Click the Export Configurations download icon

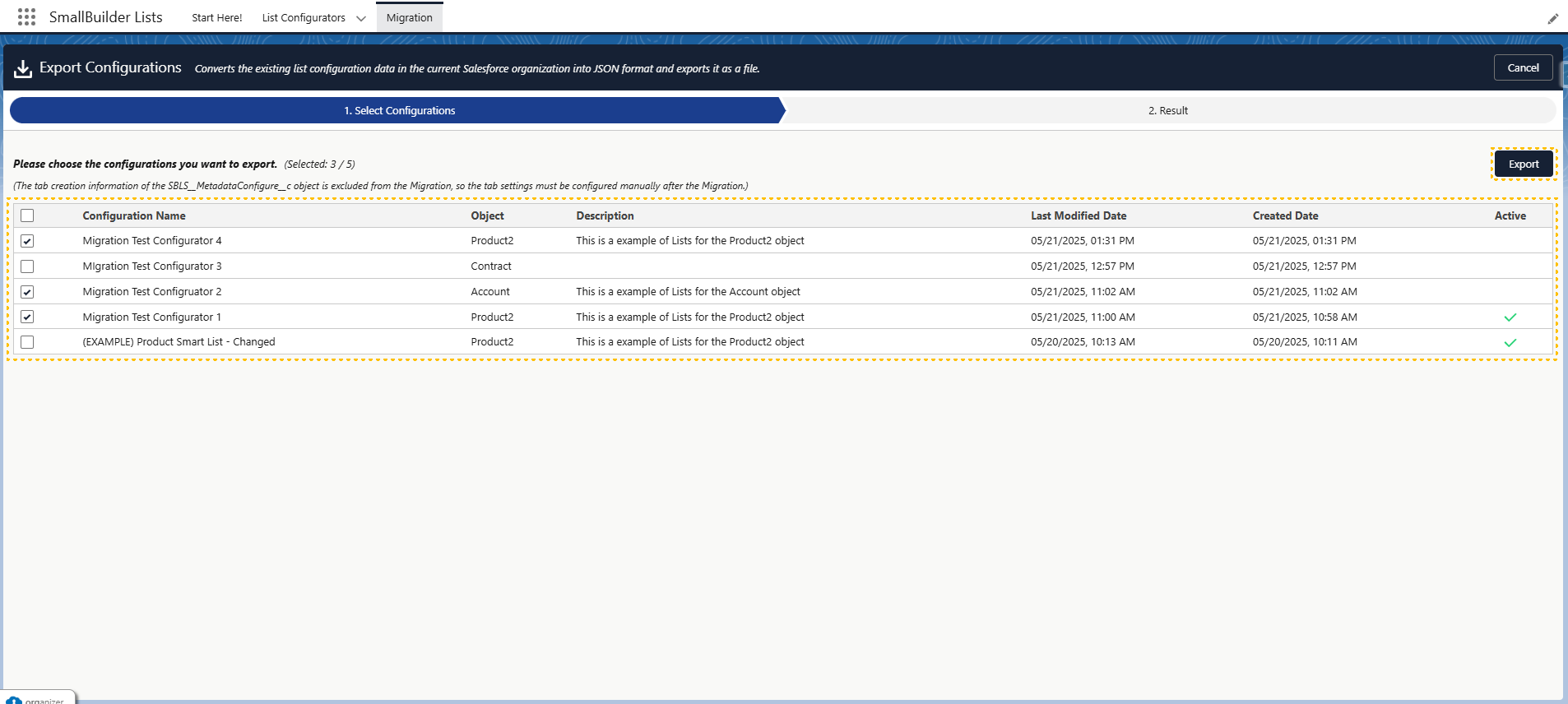[x=23, y=68]
